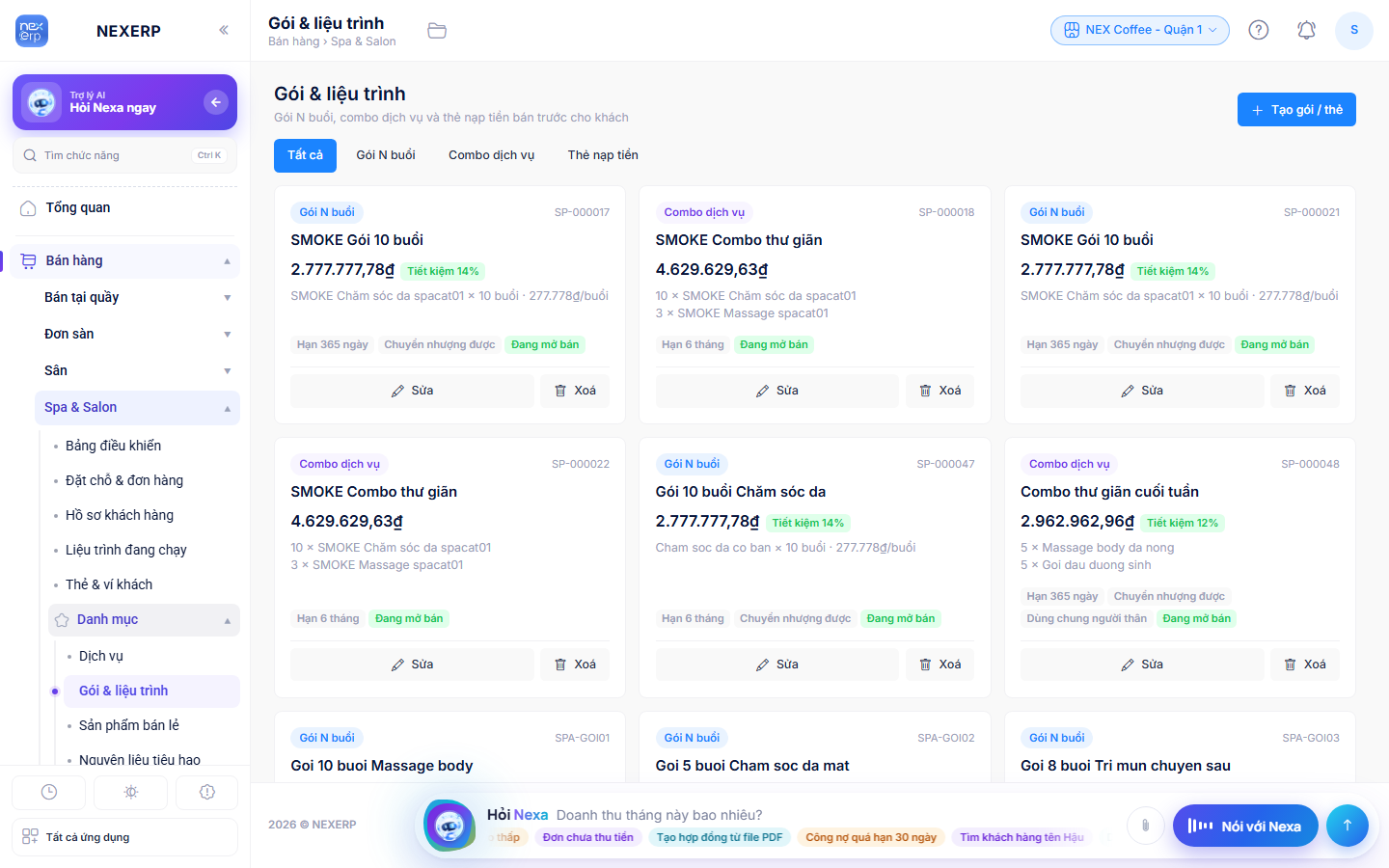1389x868 pixels.
Task: Click the title "Combo thư giãn cuối tuần"
Action: point(1109,492)
